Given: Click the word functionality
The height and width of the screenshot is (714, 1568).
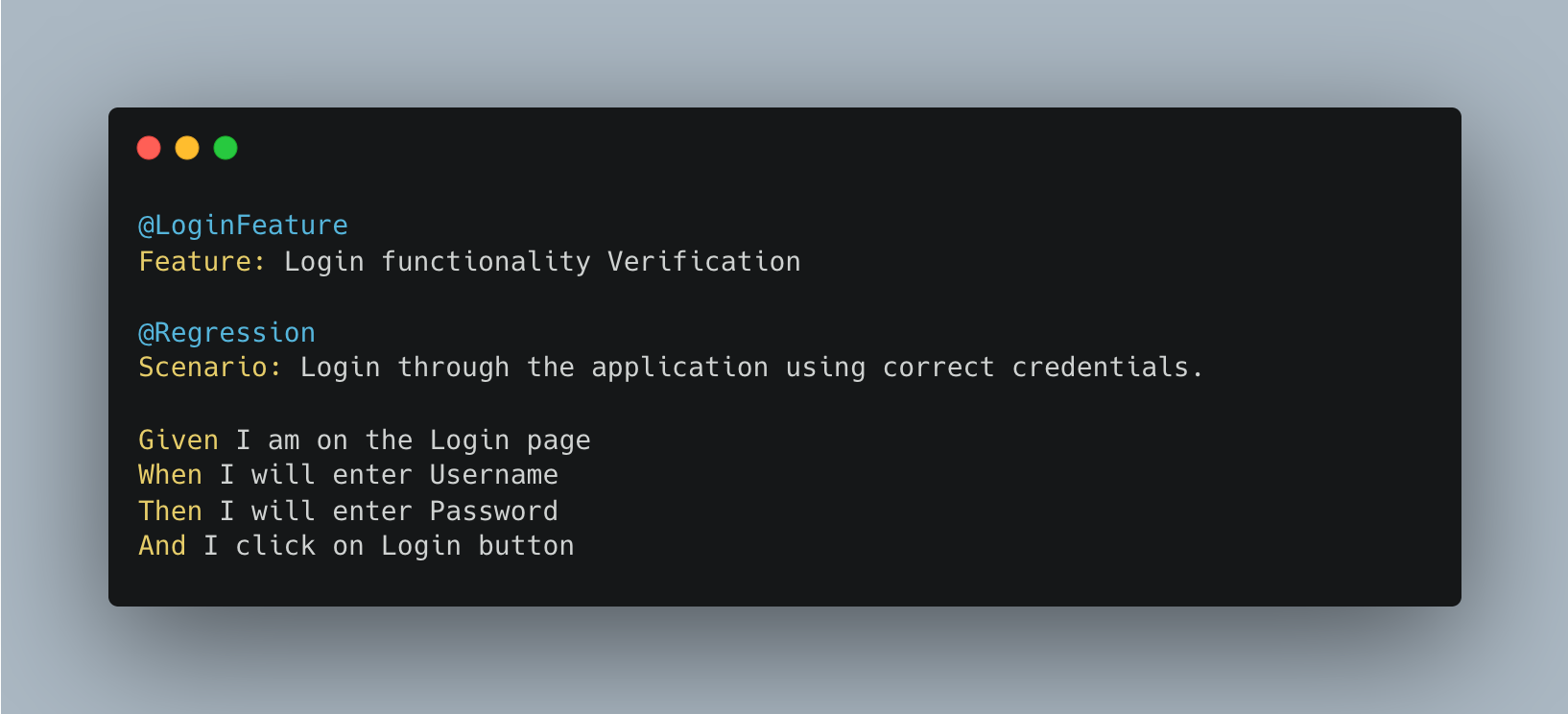Looking at the screenshot, I should (486, 261).
